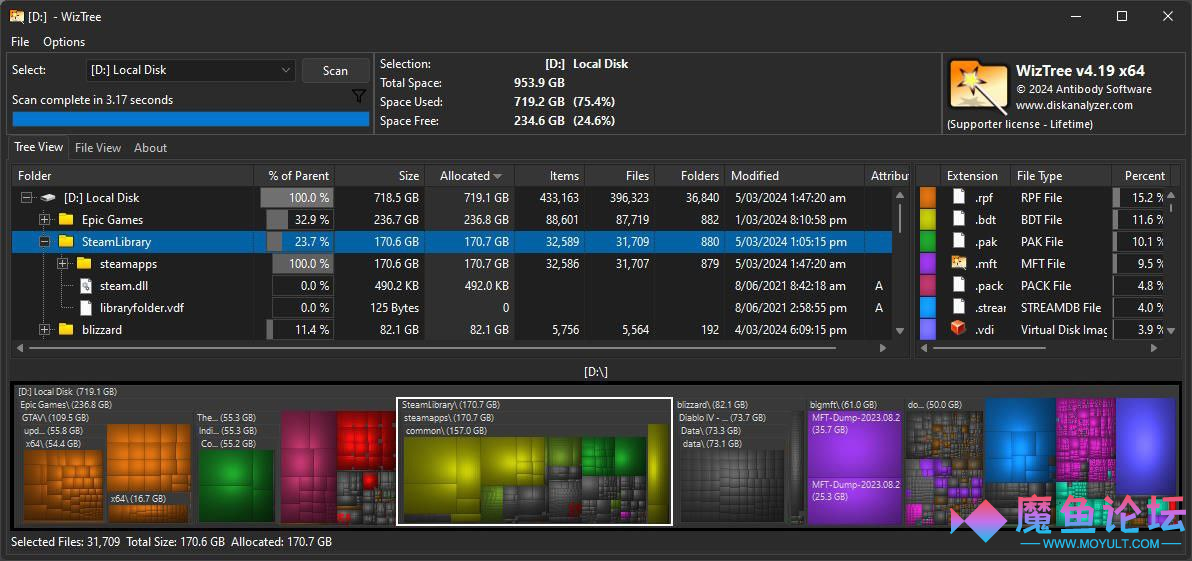Click the SteamLibrary folder icon
Screen dimensions: 1192x561
[x=66, y=242]
